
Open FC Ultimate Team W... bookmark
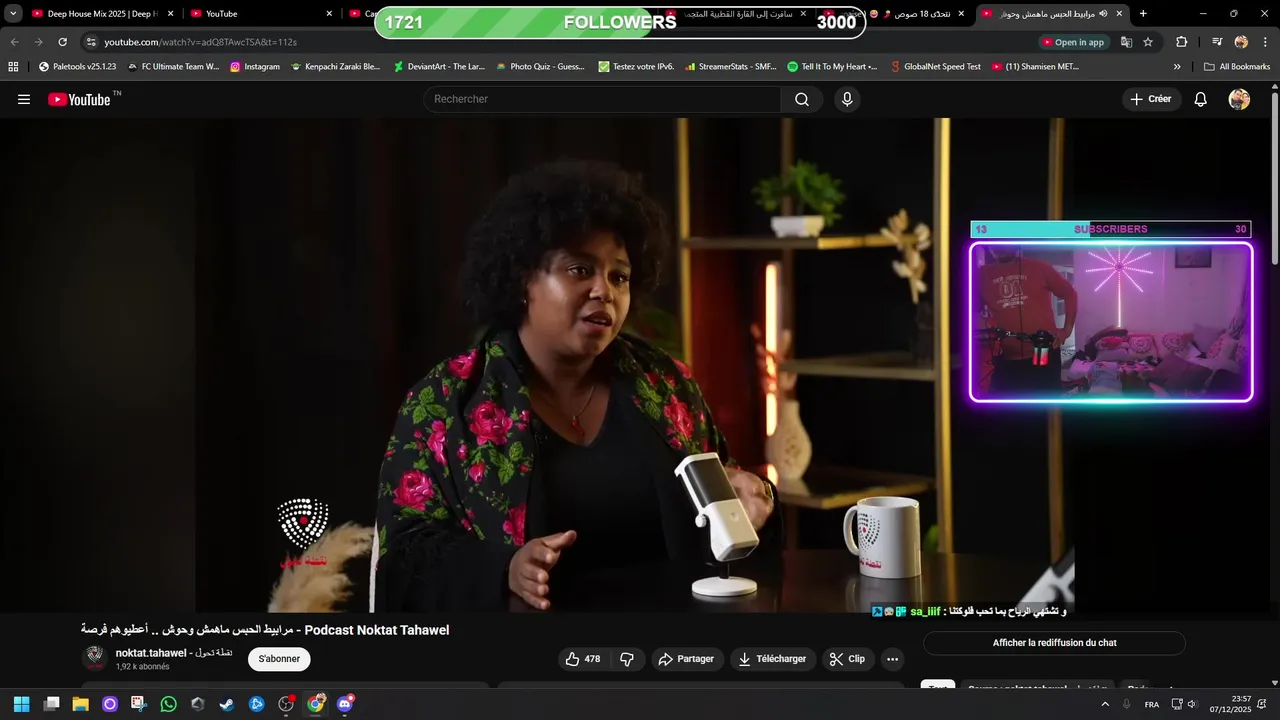(x=173, y=67)
